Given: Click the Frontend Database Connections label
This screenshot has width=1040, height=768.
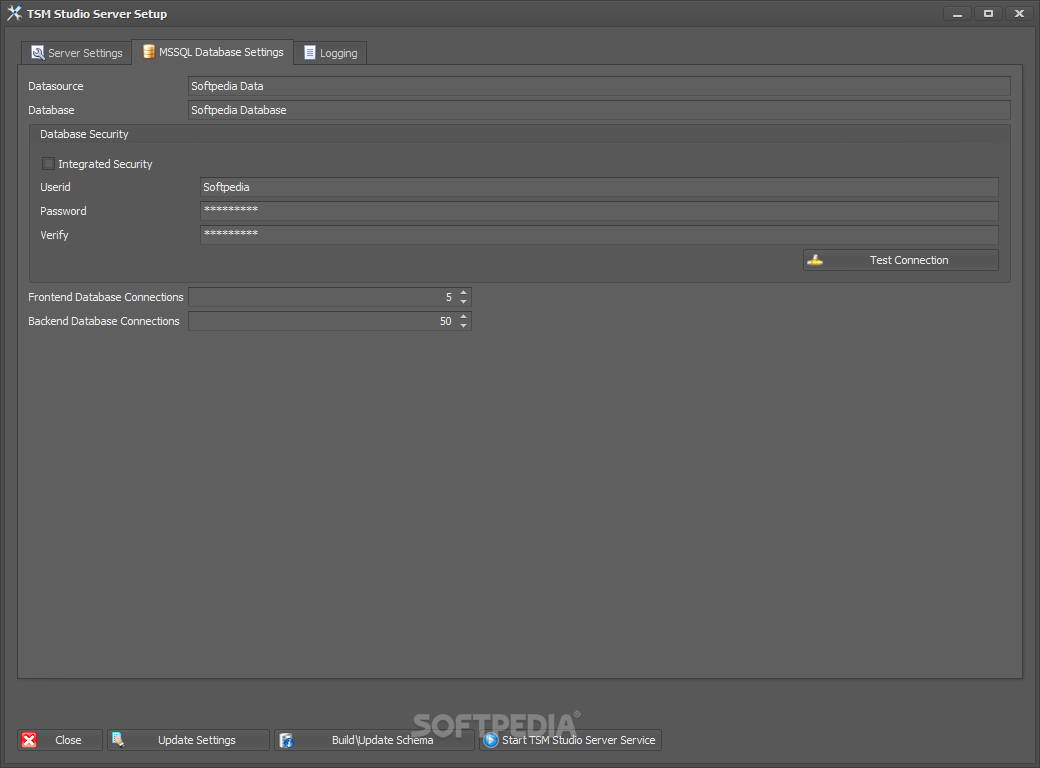Looking at the screenshot, I should pyautogui.click(x=105, y=297).
